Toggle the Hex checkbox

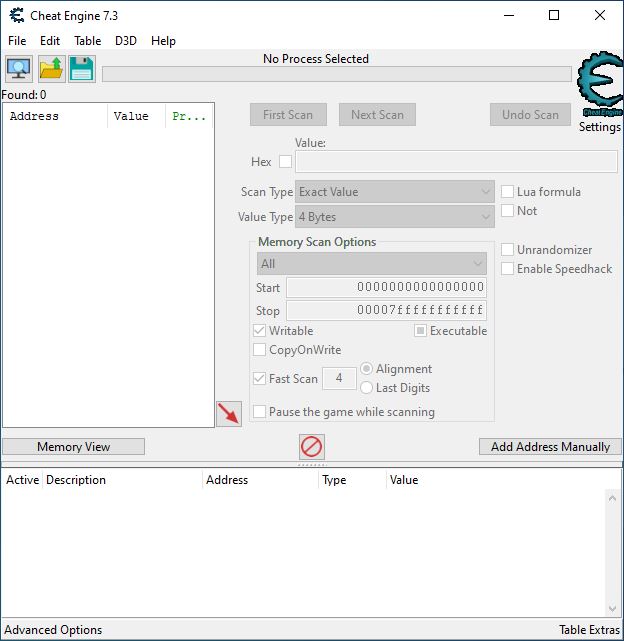tap(285, 161)
